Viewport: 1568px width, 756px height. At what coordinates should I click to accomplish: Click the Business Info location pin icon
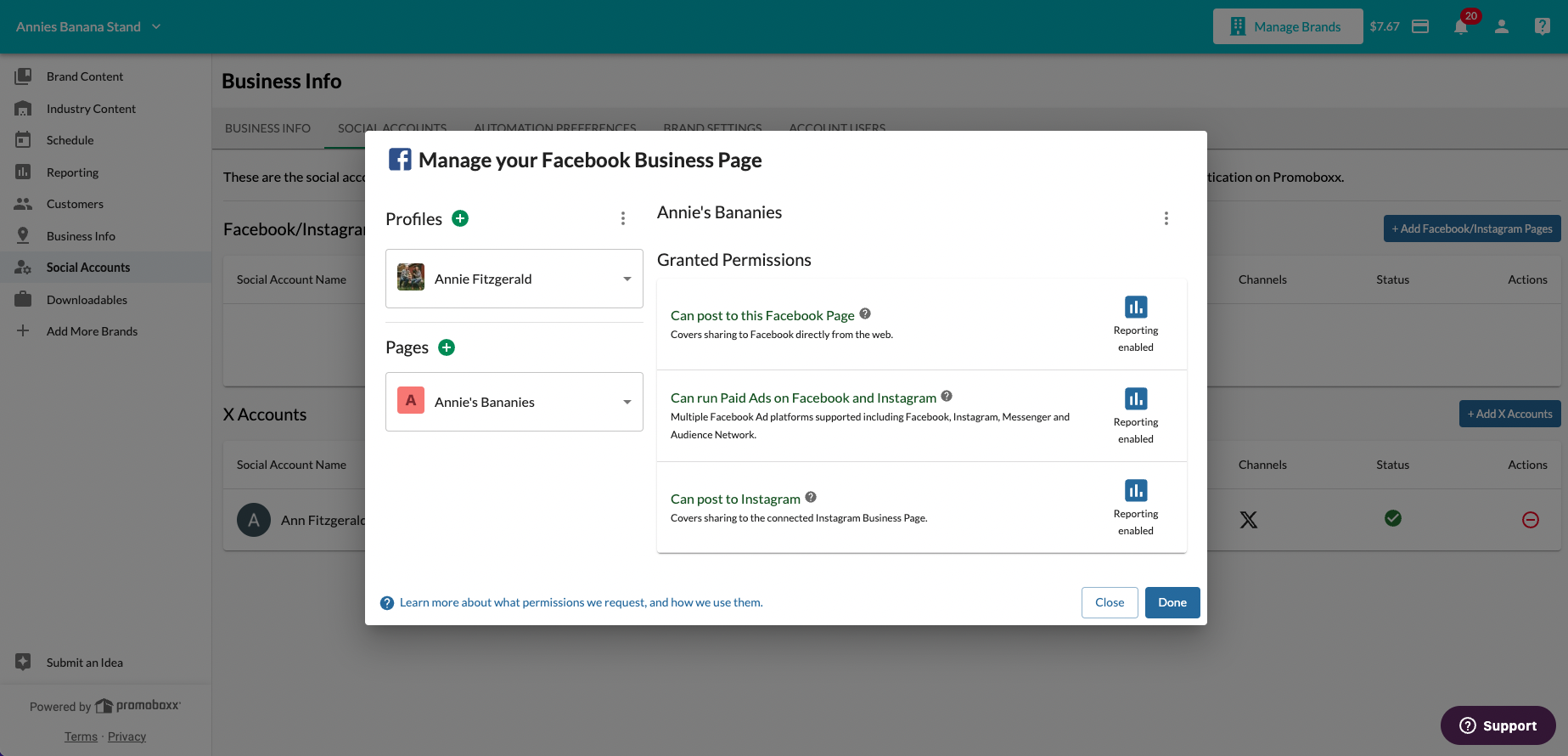point(23,235)
